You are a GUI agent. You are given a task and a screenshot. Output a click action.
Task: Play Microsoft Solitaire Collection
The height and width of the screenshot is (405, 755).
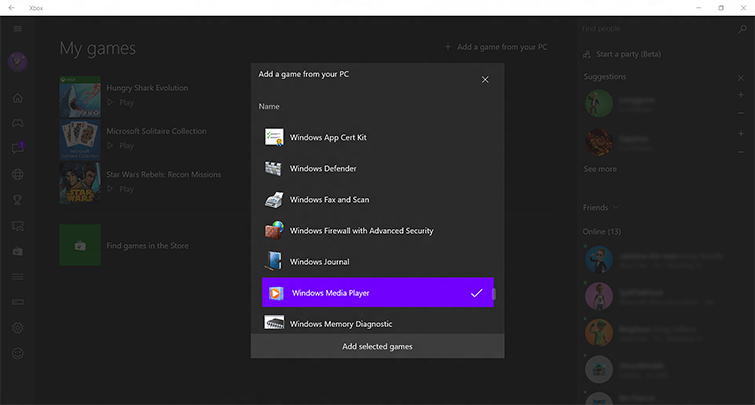(x=120, y=146)
